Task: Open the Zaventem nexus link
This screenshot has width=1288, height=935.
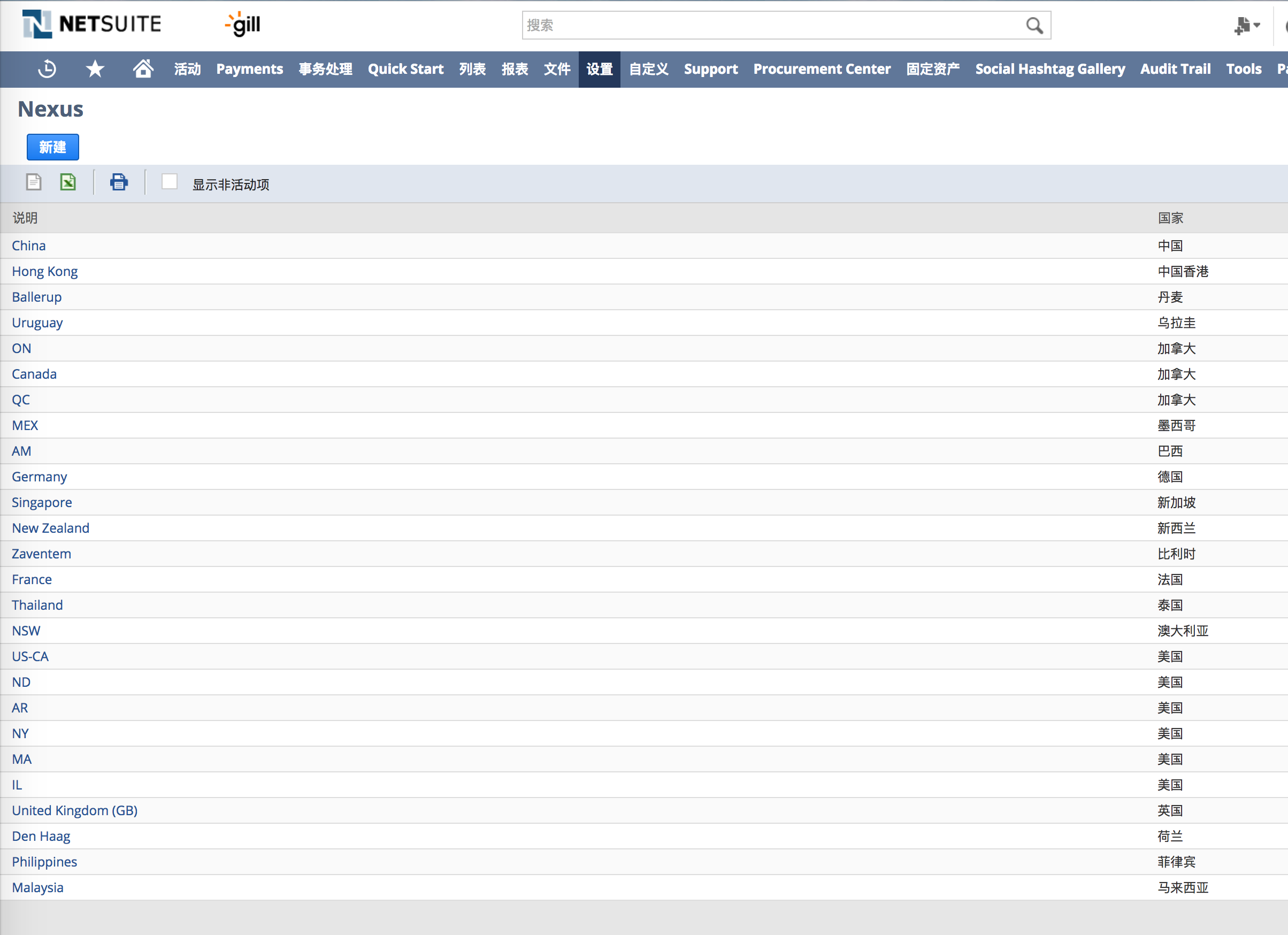Action: (x=42, y=554)
